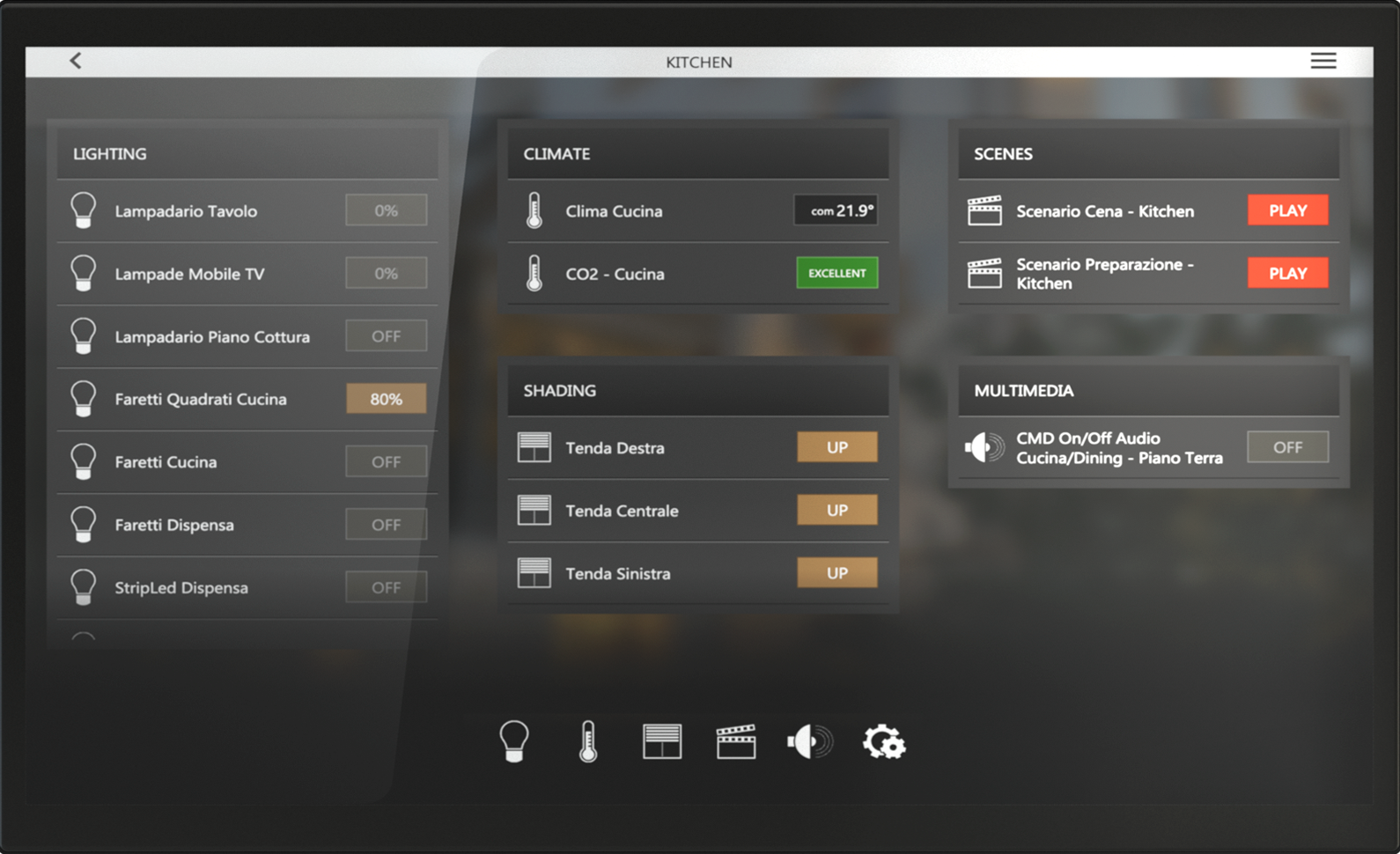Image resolution: width=1400 pixels, height=854 pixels.
Task: Toggle StripLed Dispensa light
Action: point(386,587)
